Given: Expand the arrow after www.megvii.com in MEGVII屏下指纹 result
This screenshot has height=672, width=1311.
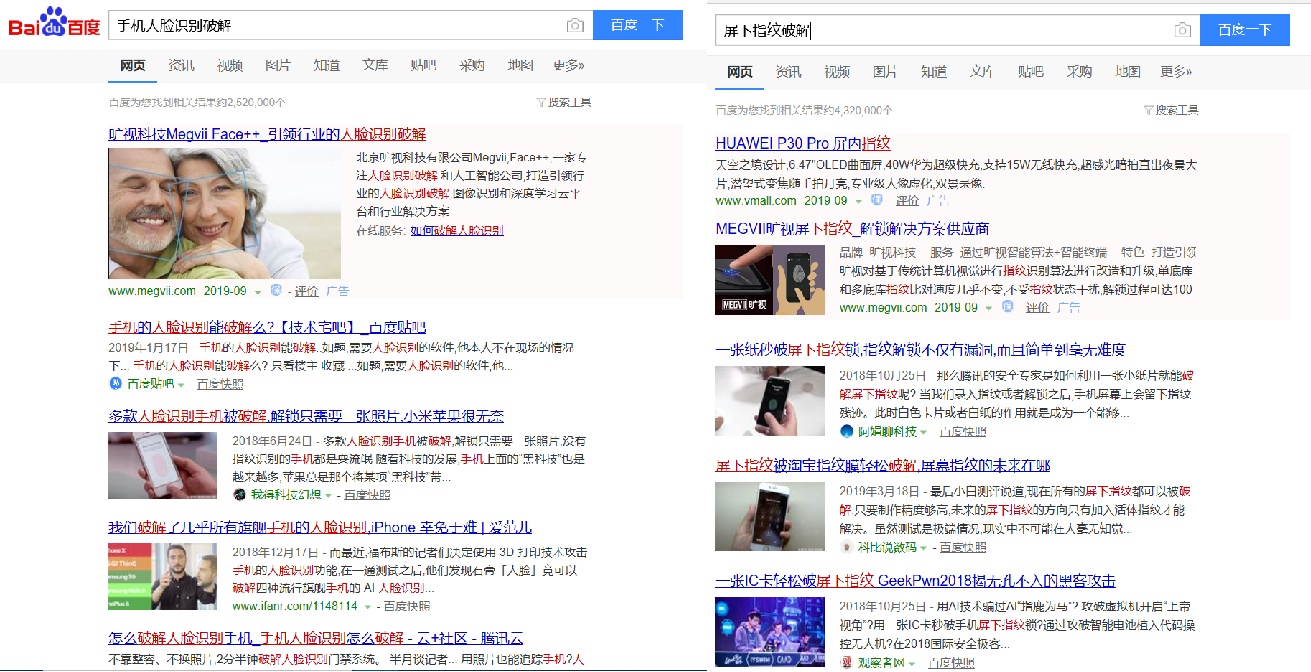Looking at the screenshot, I should tap(989, 308).
